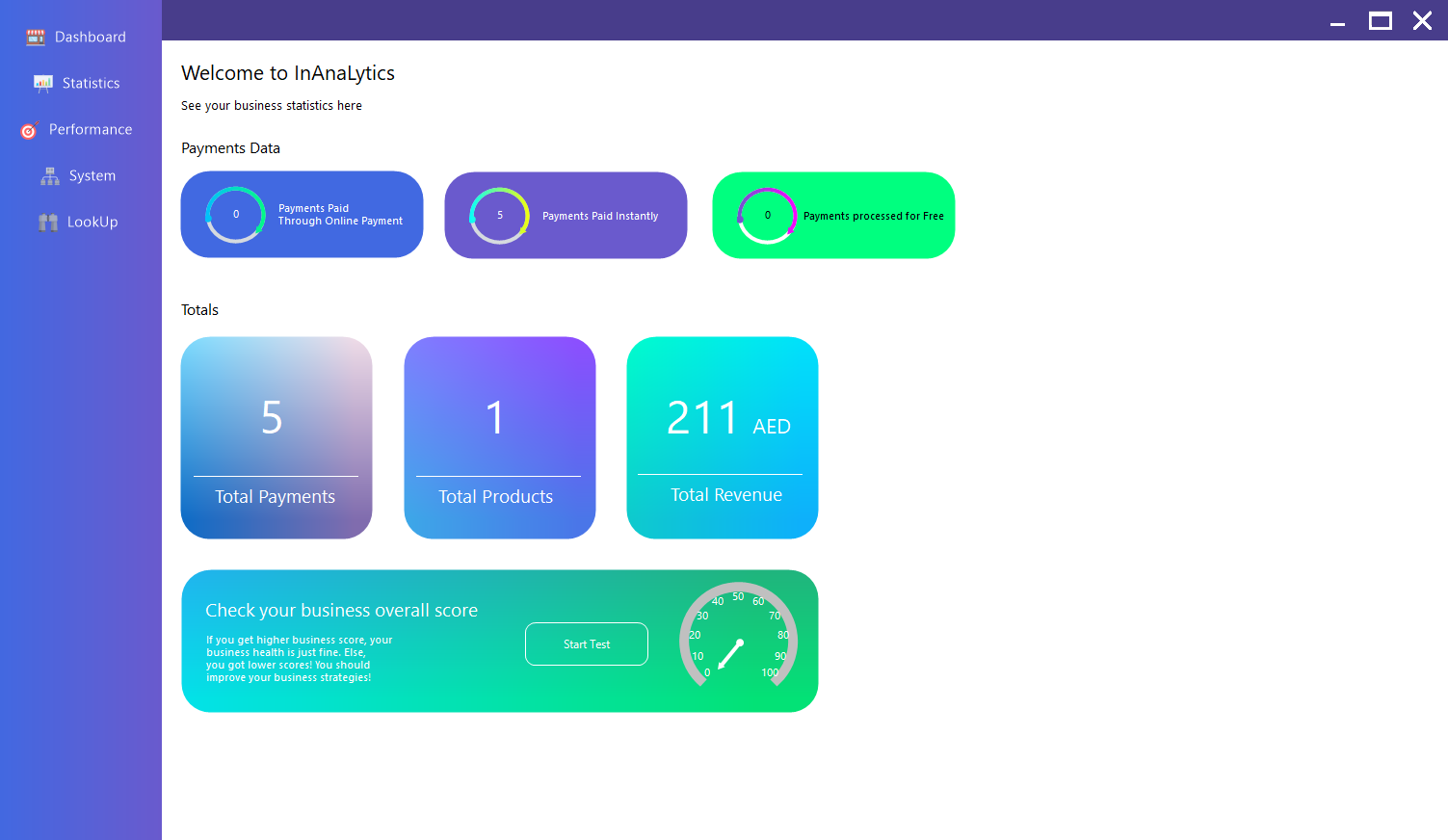
Task: Click the Dashboard shop icon in the sidebar
Action: click(36, 37)
